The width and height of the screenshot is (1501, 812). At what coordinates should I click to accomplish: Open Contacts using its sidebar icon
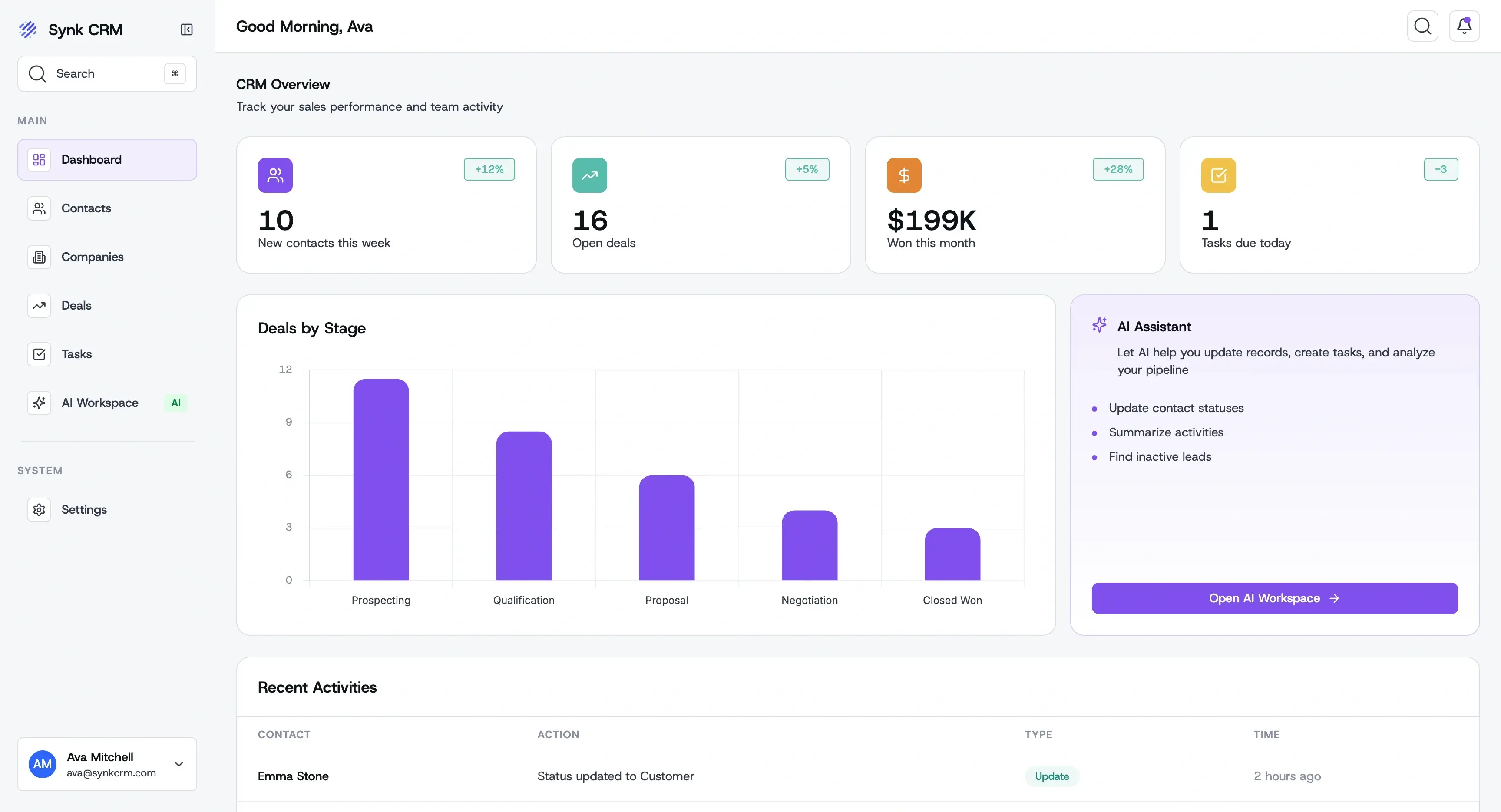click(39, 208)
